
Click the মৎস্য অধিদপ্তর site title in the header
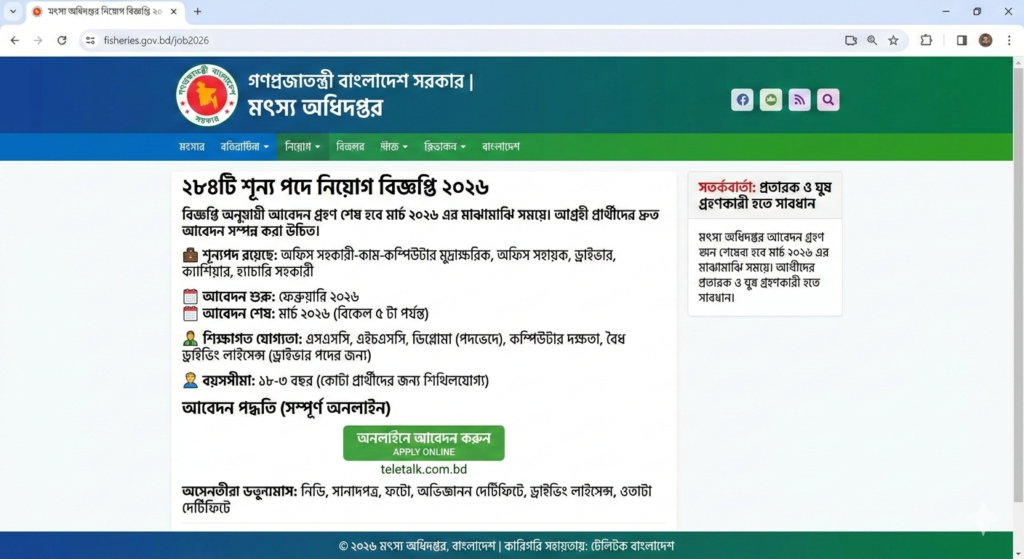[x=315, y=107]
